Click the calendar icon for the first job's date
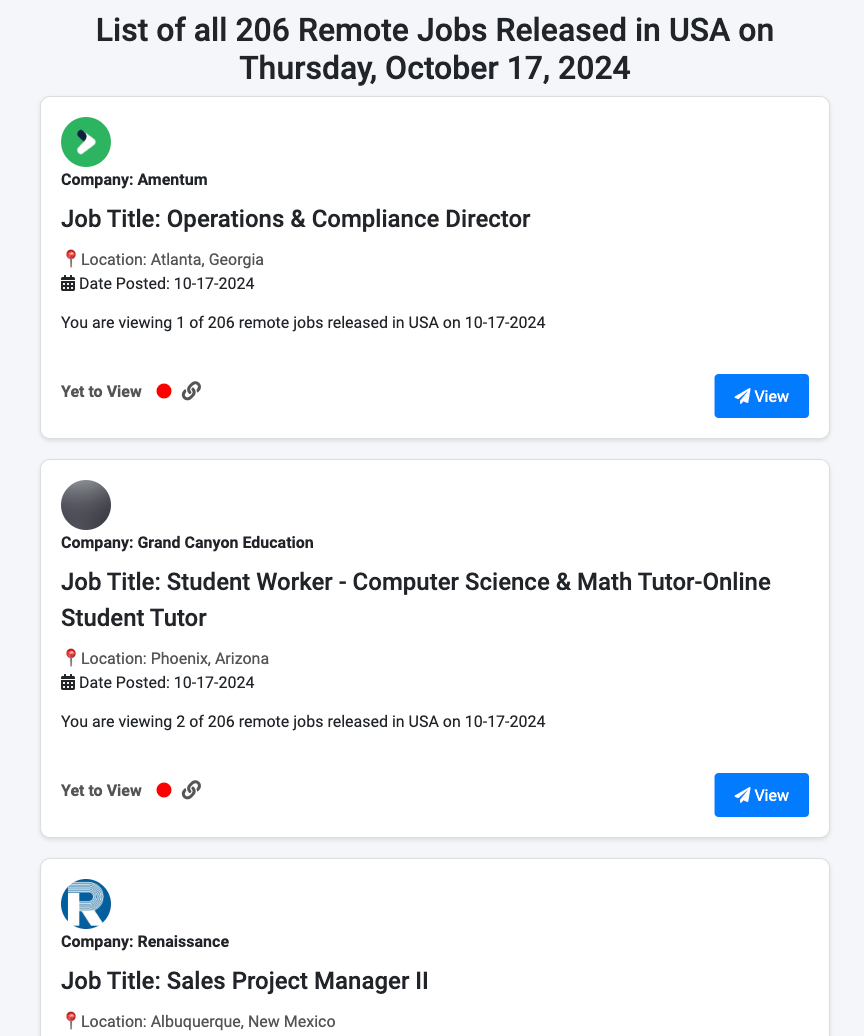 67,282
